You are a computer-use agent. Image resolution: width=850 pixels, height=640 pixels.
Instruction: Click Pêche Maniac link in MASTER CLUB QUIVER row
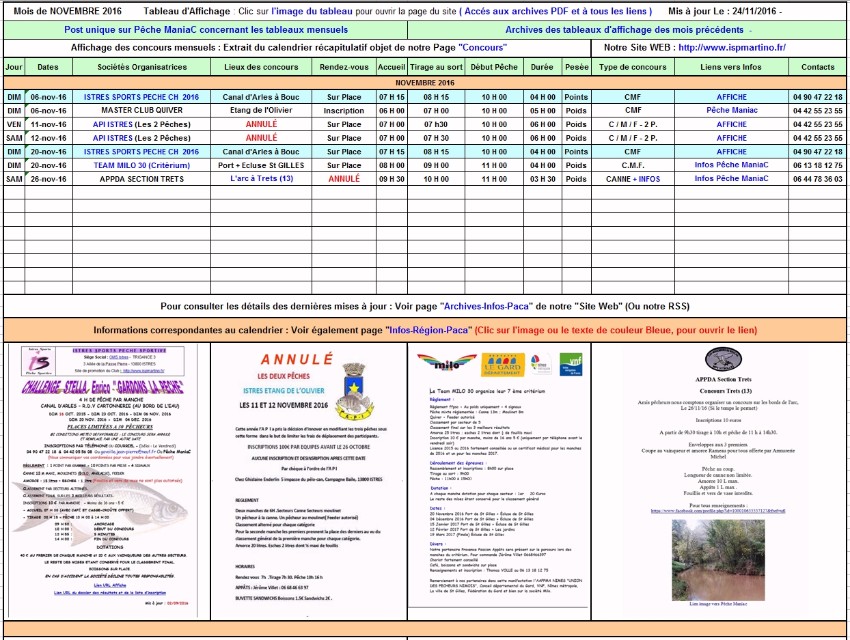pyautogui.click(x=731, y=110)
